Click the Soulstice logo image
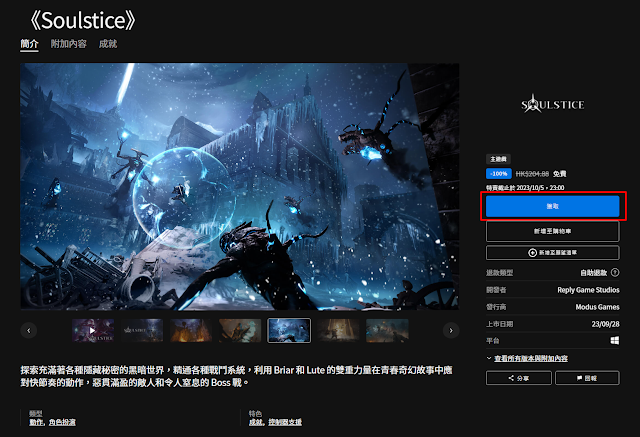The width and height of the screenshot is (640, 437). click(x=552, y=104)
